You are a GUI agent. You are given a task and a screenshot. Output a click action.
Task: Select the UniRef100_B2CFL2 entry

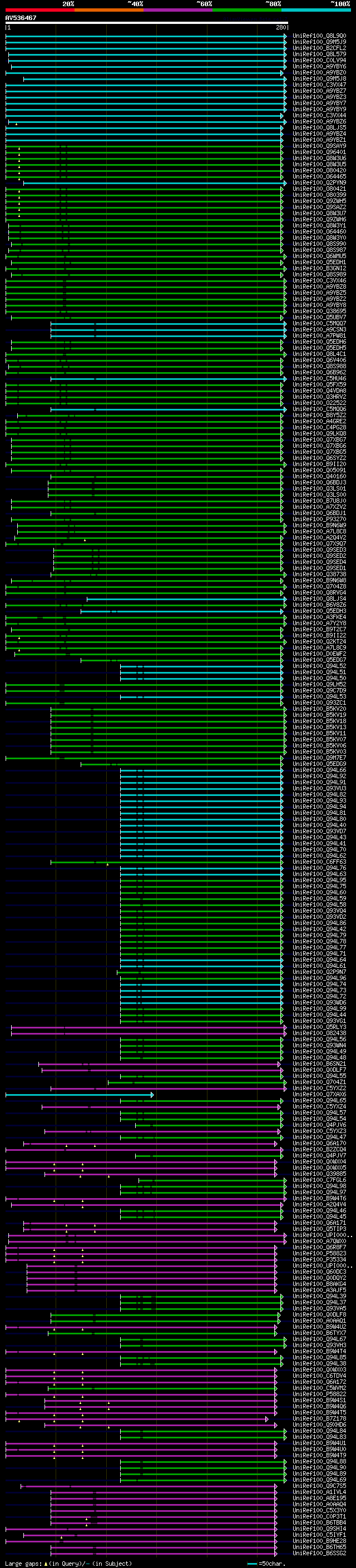(319, 48)
